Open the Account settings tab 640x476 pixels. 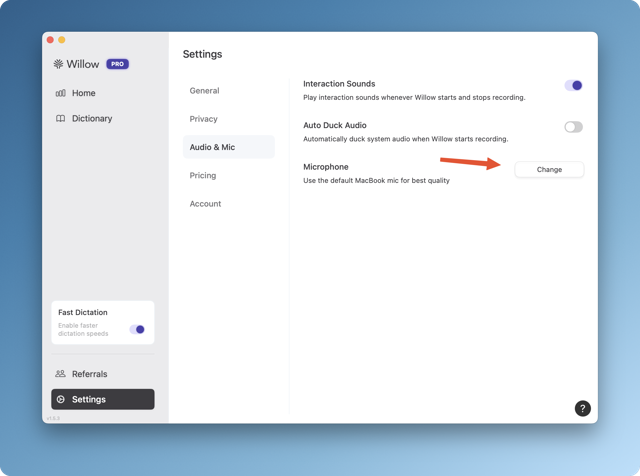coord(205,204)
